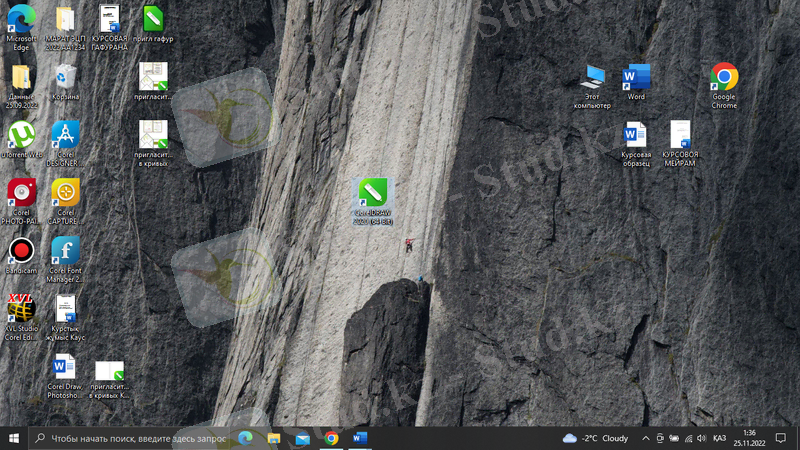Viewport: 800px width, 450px height.
Task: Open the weather widget showing -2°C Cloudy
Action: [595, 438]
